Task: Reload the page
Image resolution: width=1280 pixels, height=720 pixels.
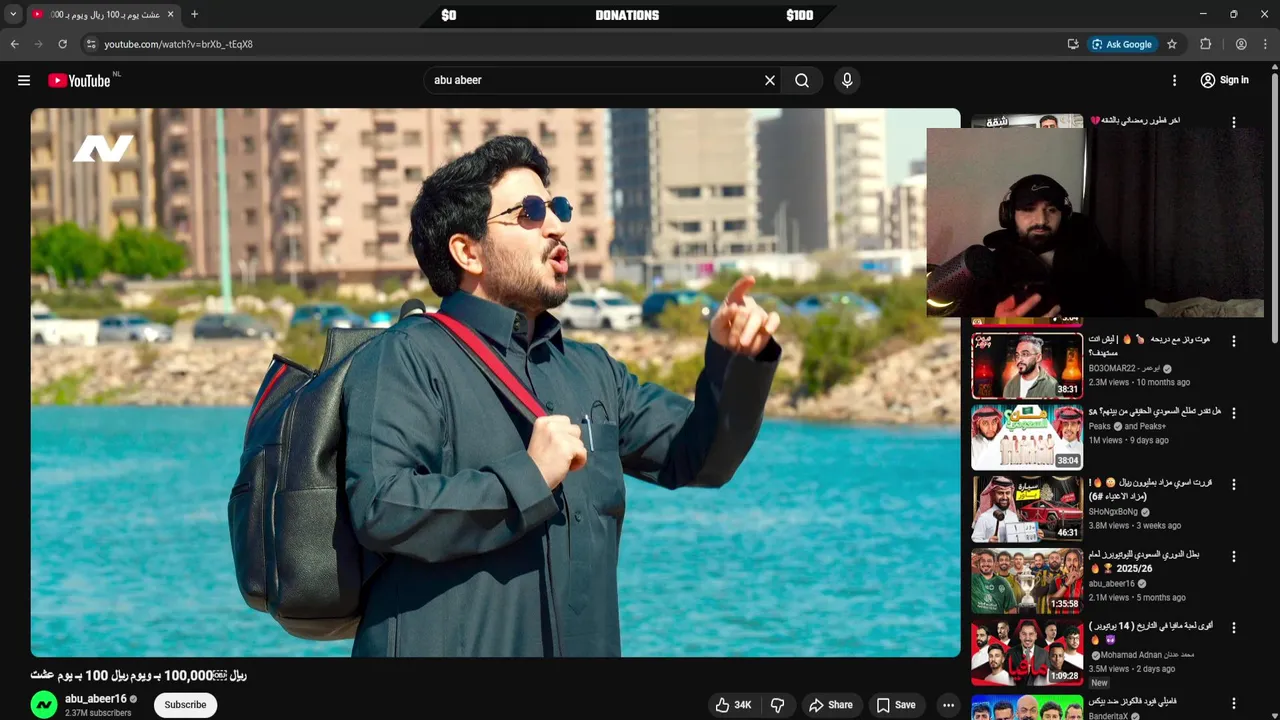Action: [x=62, y=44]
